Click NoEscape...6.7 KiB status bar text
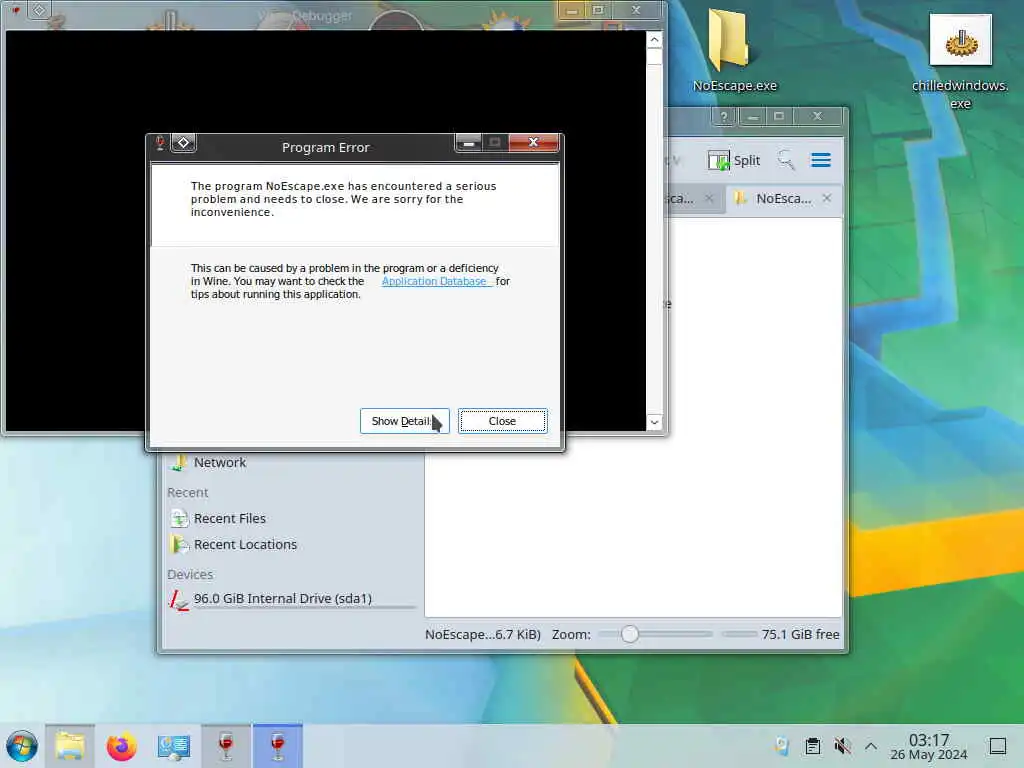This screenshot has width=1024, height=768. [x=483, y=635]
